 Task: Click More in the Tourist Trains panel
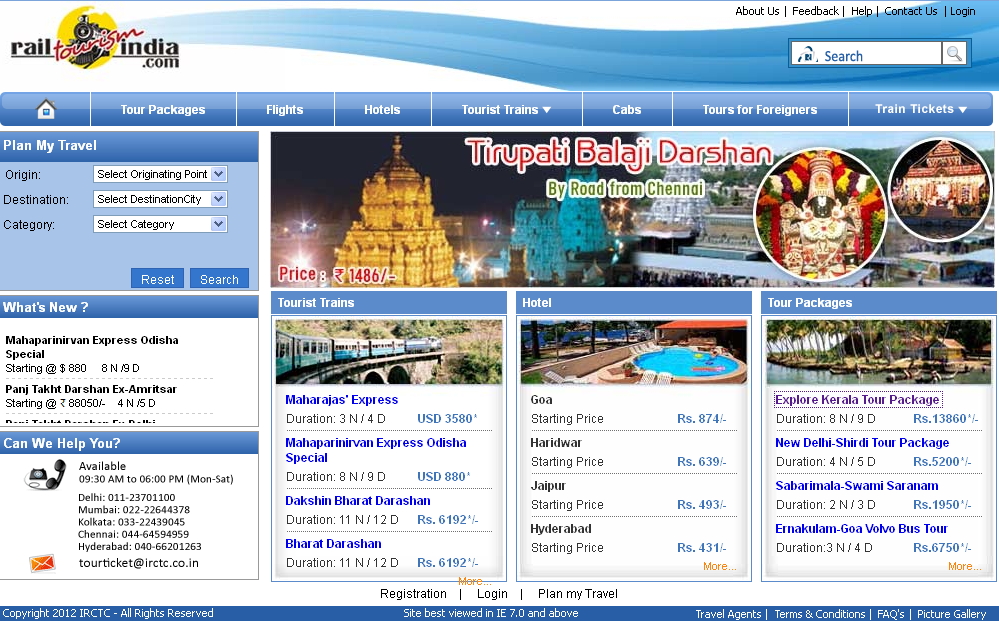[474, 581]
